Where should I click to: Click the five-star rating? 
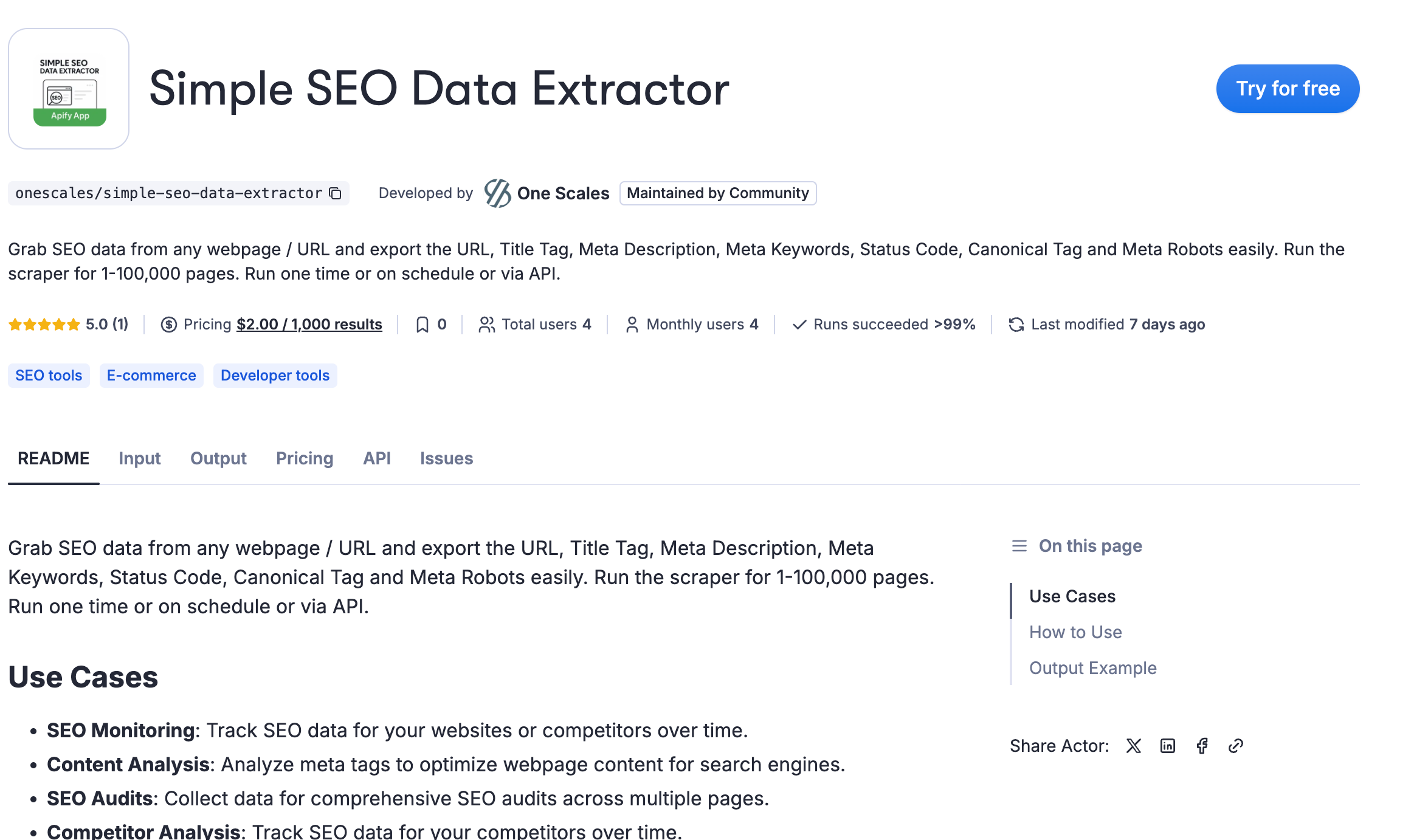click(44, 325)
